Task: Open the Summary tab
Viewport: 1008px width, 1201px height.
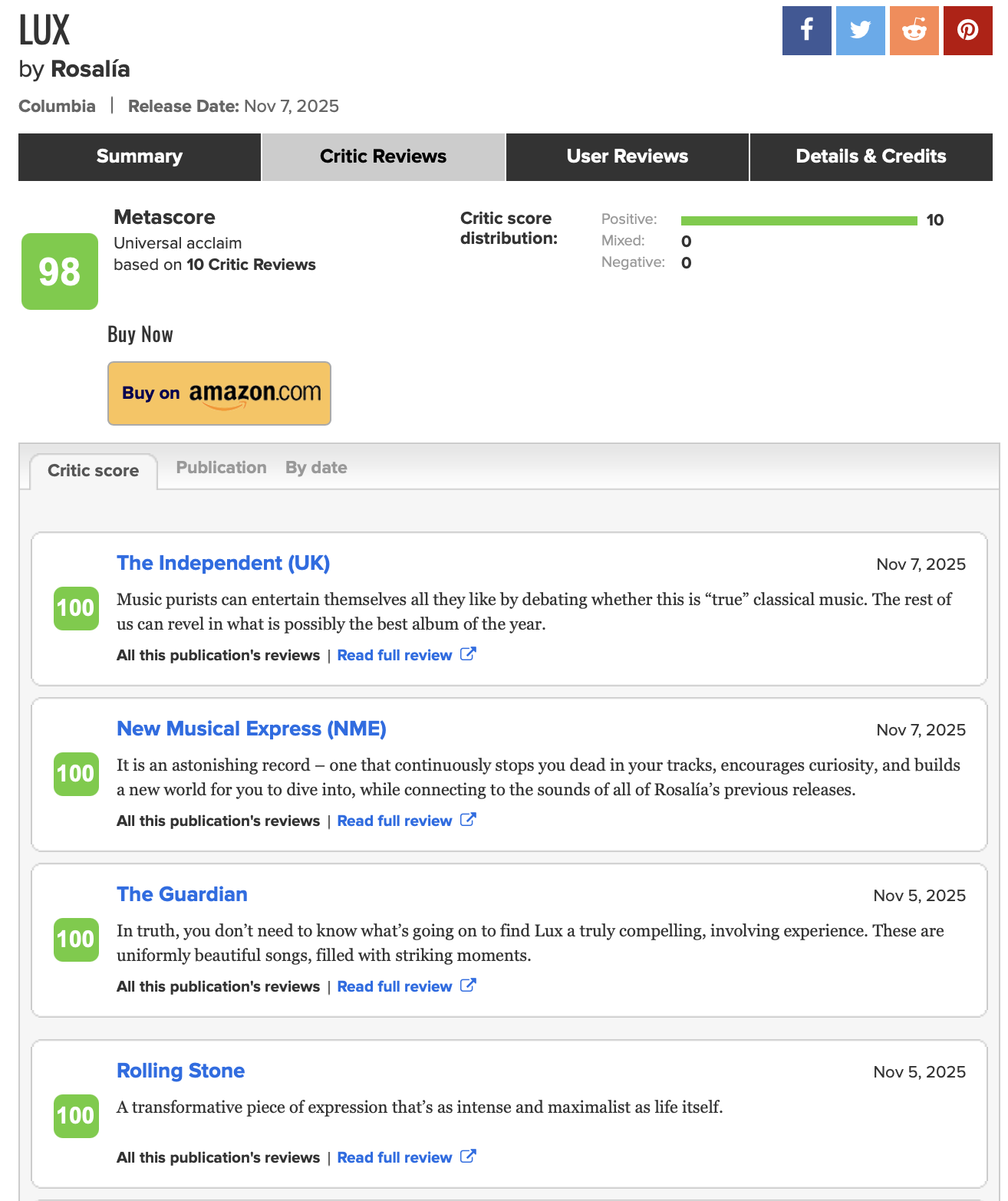Action: click(x=140, y=156)
